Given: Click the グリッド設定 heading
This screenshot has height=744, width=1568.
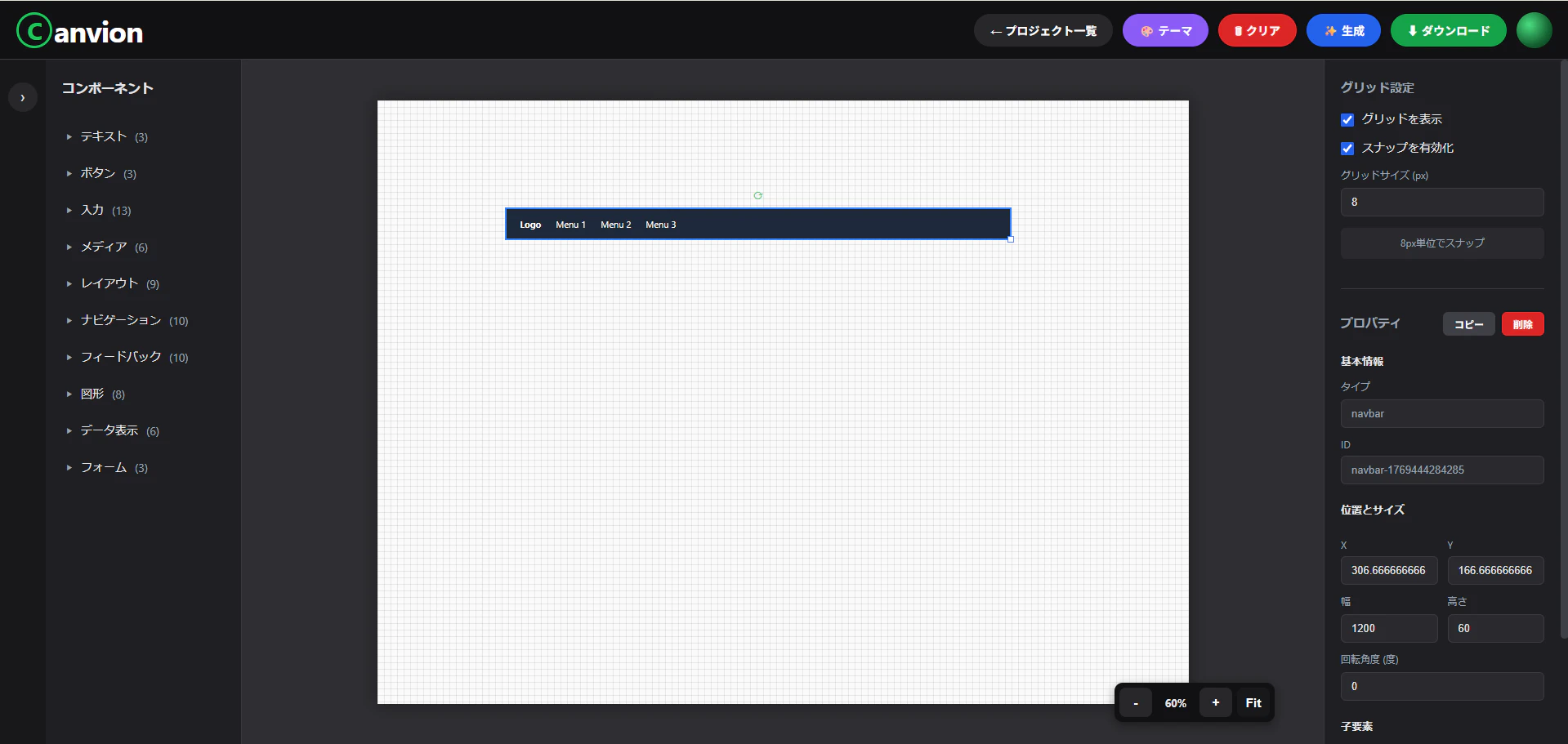Looking at the screenshot, I should point(1377,87).
